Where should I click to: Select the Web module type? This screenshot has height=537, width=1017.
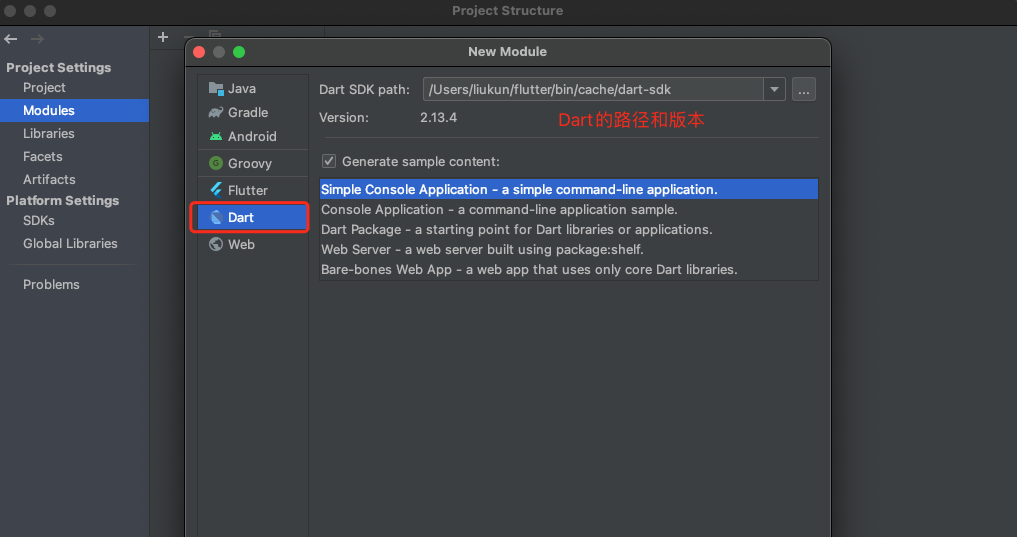pyautogui.click(x=241, y=245)
